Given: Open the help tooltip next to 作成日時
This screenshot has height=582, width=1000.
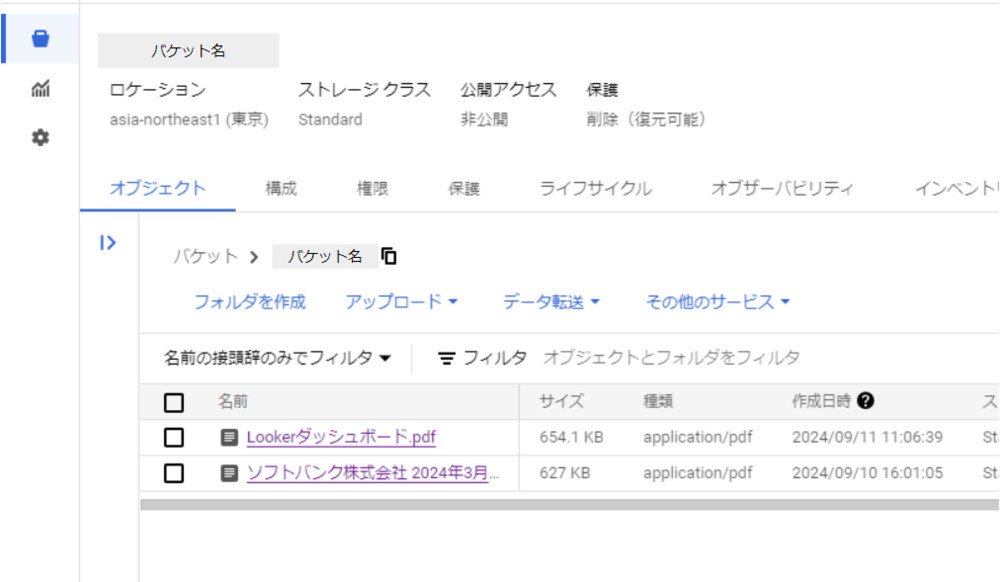Looking at the screenshot, I should pyautogui.click(x=864, y=400).
